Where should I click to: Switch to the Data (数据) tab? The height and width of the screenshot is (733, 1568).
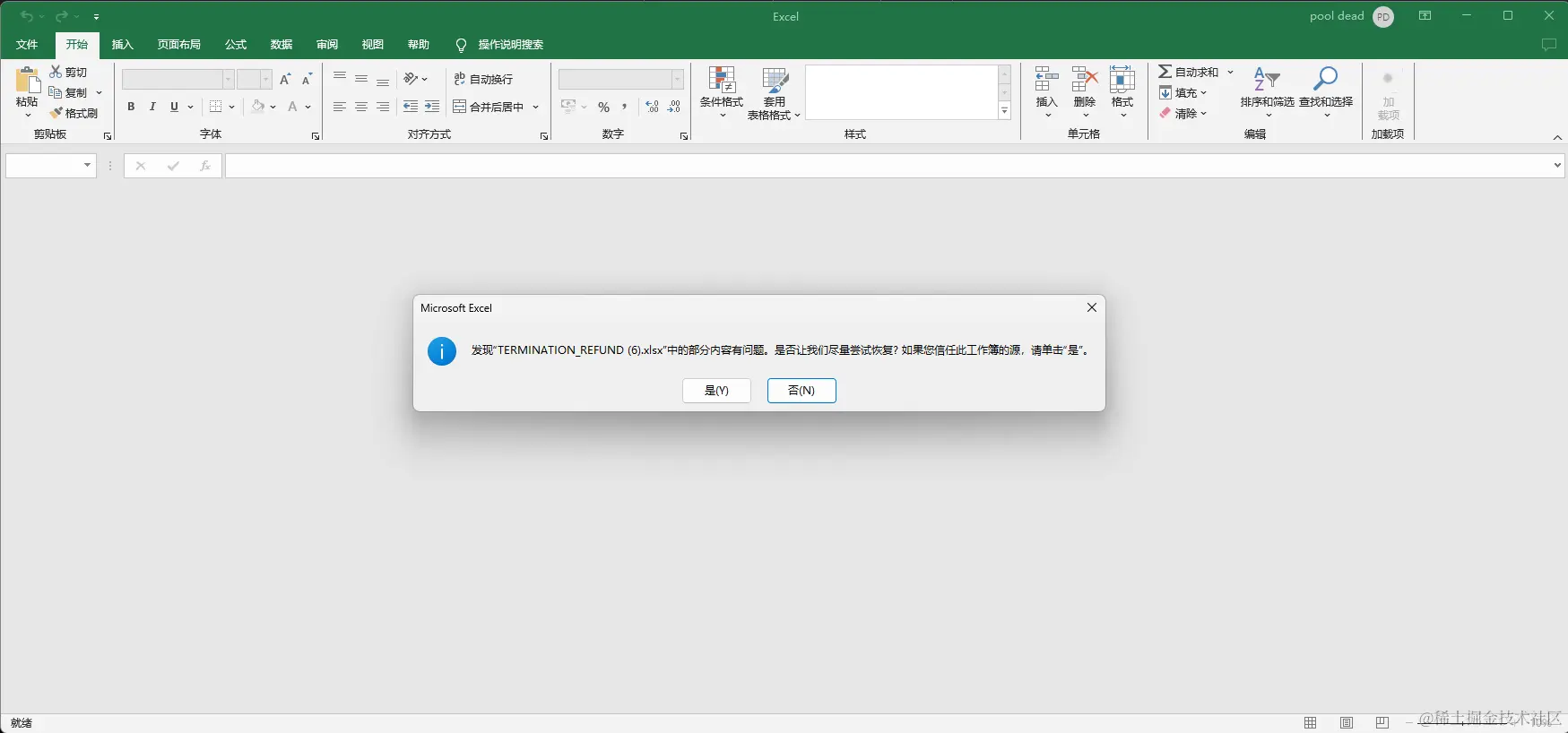tap(282, 45)
